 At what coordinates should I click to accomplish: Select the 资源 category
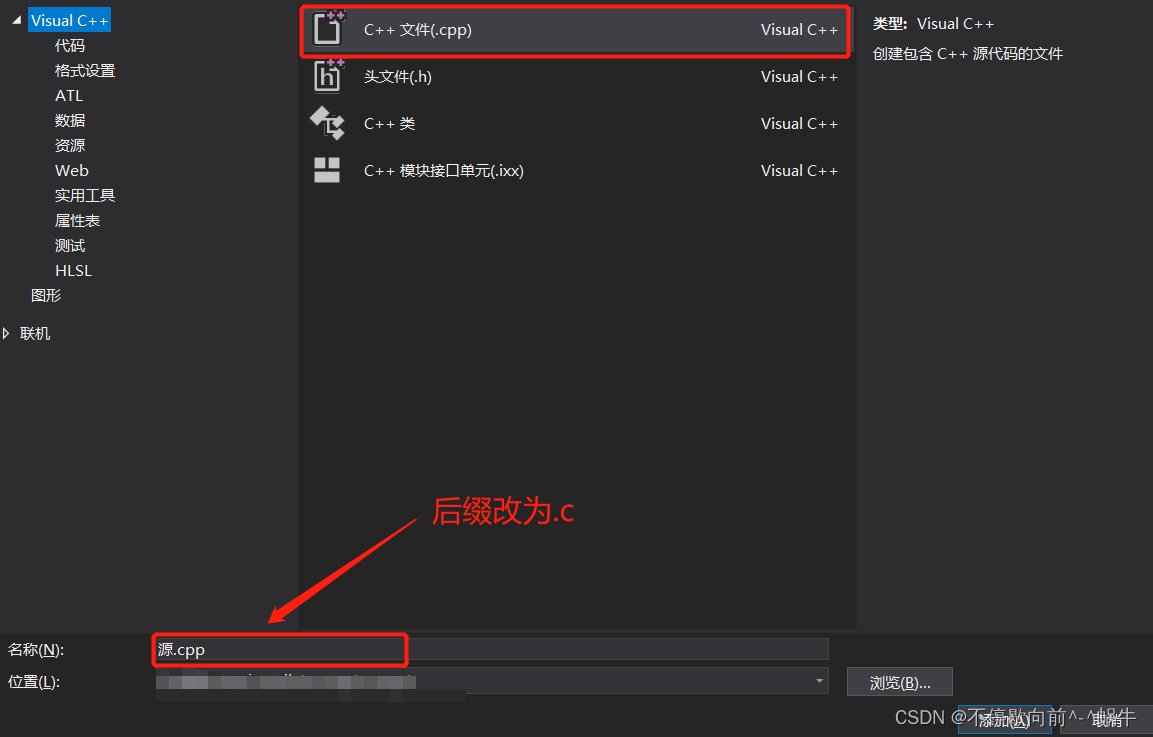coord(69,144)
